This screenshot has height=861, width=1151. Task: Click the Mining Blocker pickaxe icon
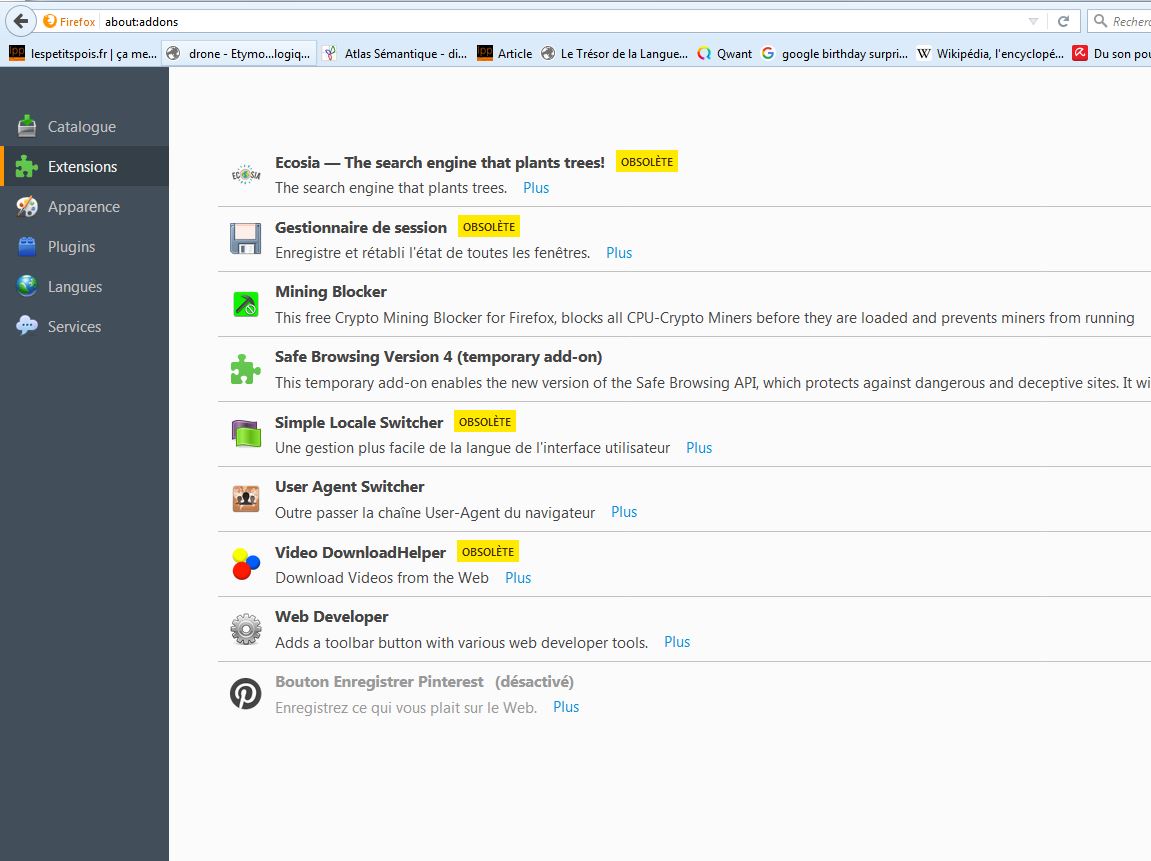[245, 304]
